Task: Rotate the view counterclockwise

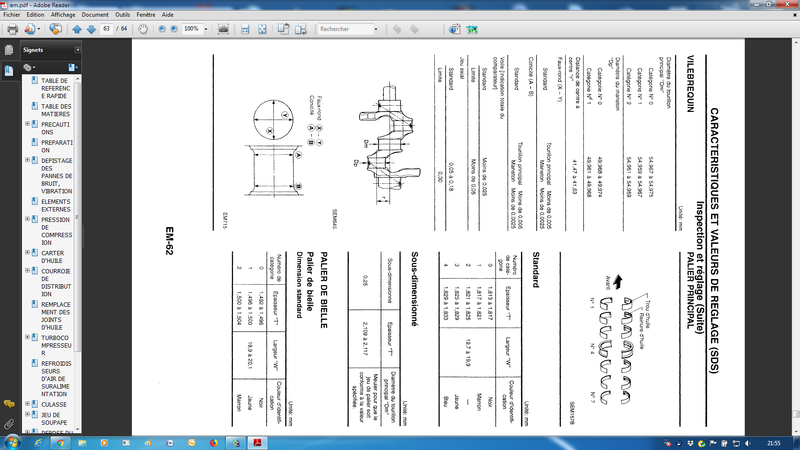Action: (283, 29)
